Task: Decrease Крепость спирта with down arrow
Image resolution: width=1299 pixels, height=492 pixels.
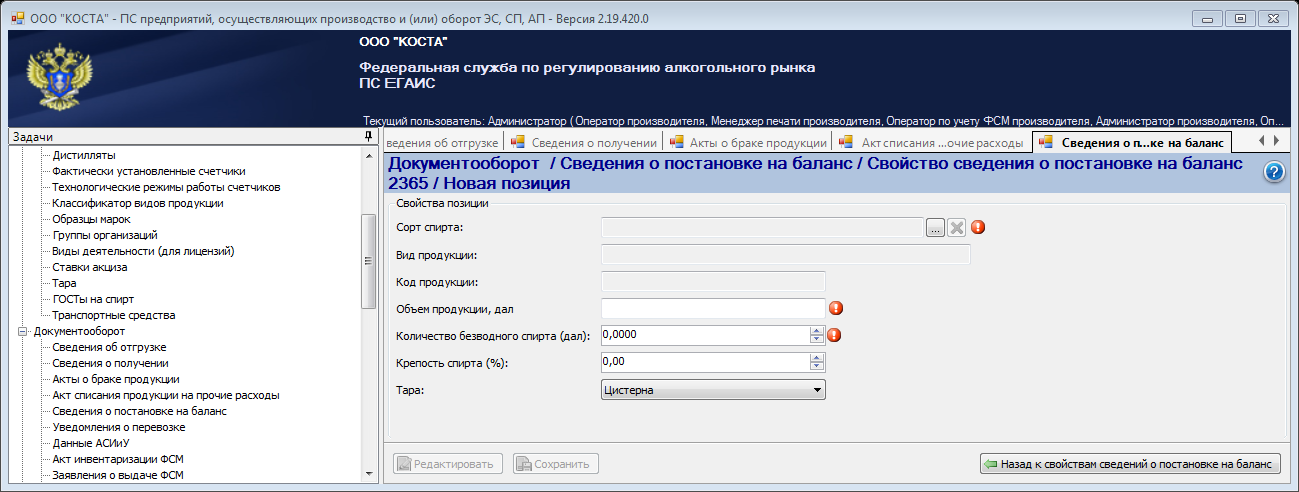Action: pos(816,366)
